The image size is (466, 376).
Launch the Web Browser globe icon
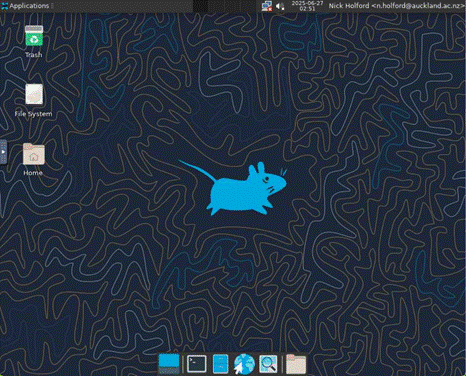tap(244, 364)
